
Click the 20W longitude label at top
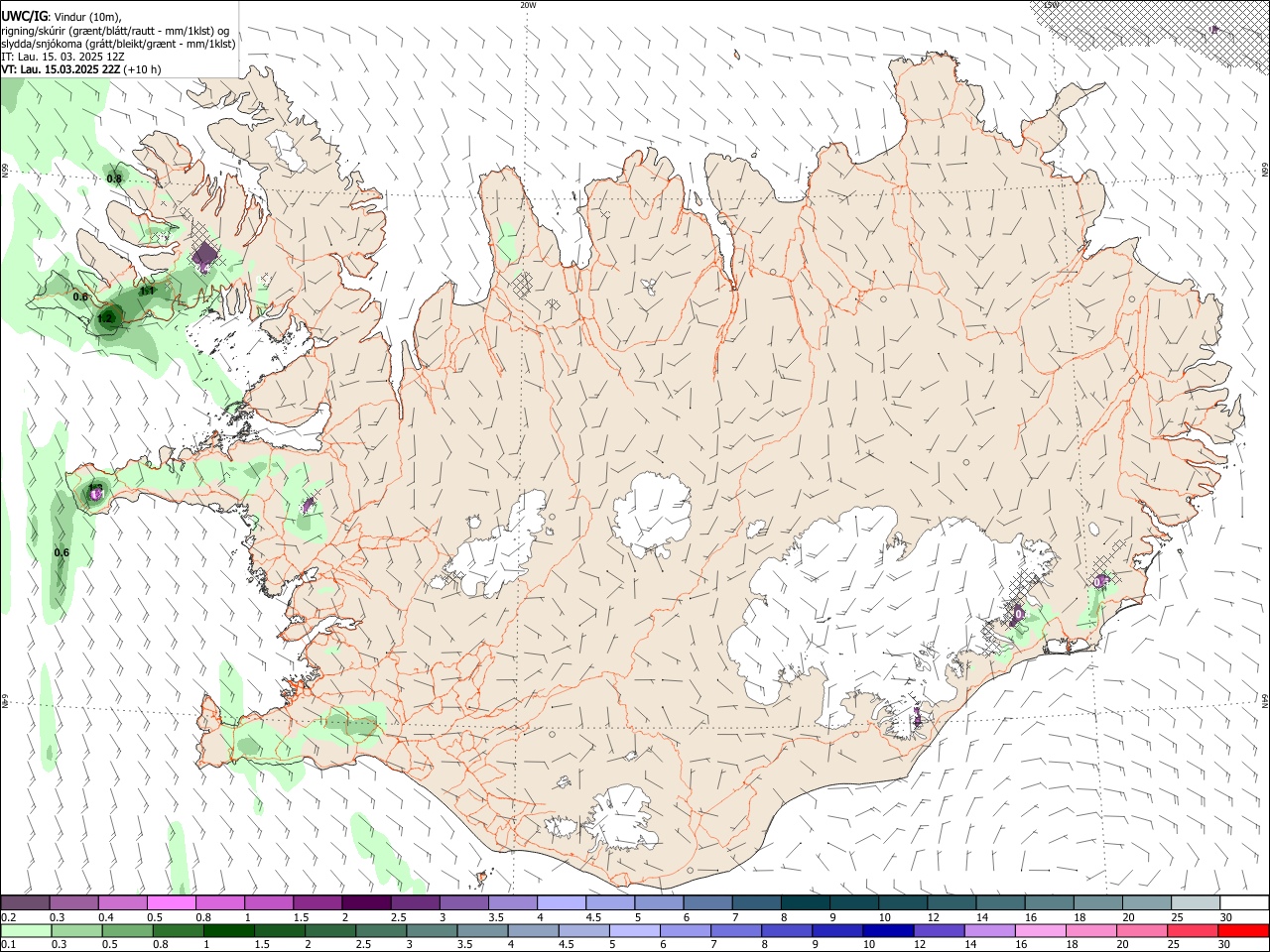[x=528, y=5]
